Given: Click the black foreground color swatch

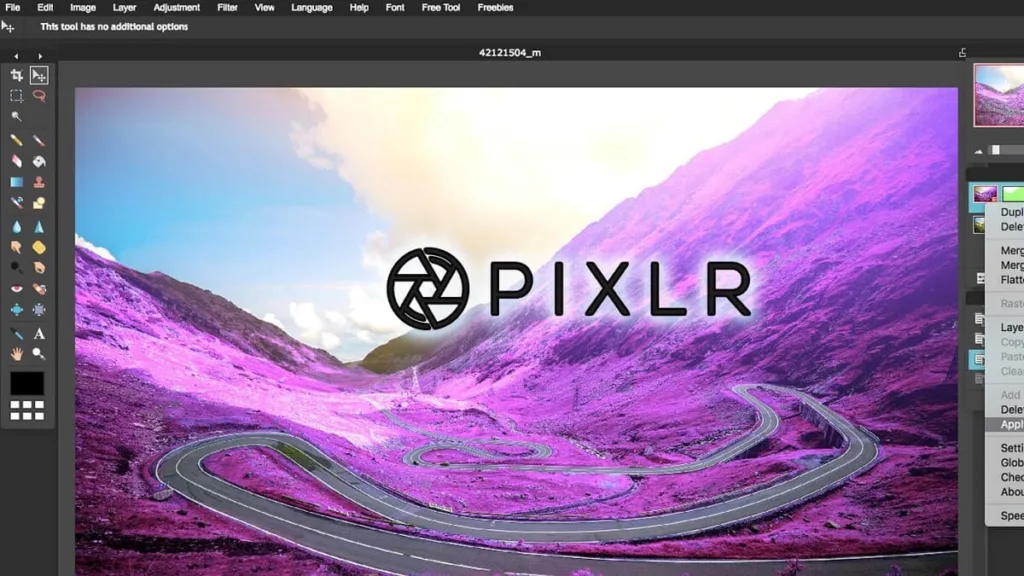Looking at the screenshot, I should [27, 384].
